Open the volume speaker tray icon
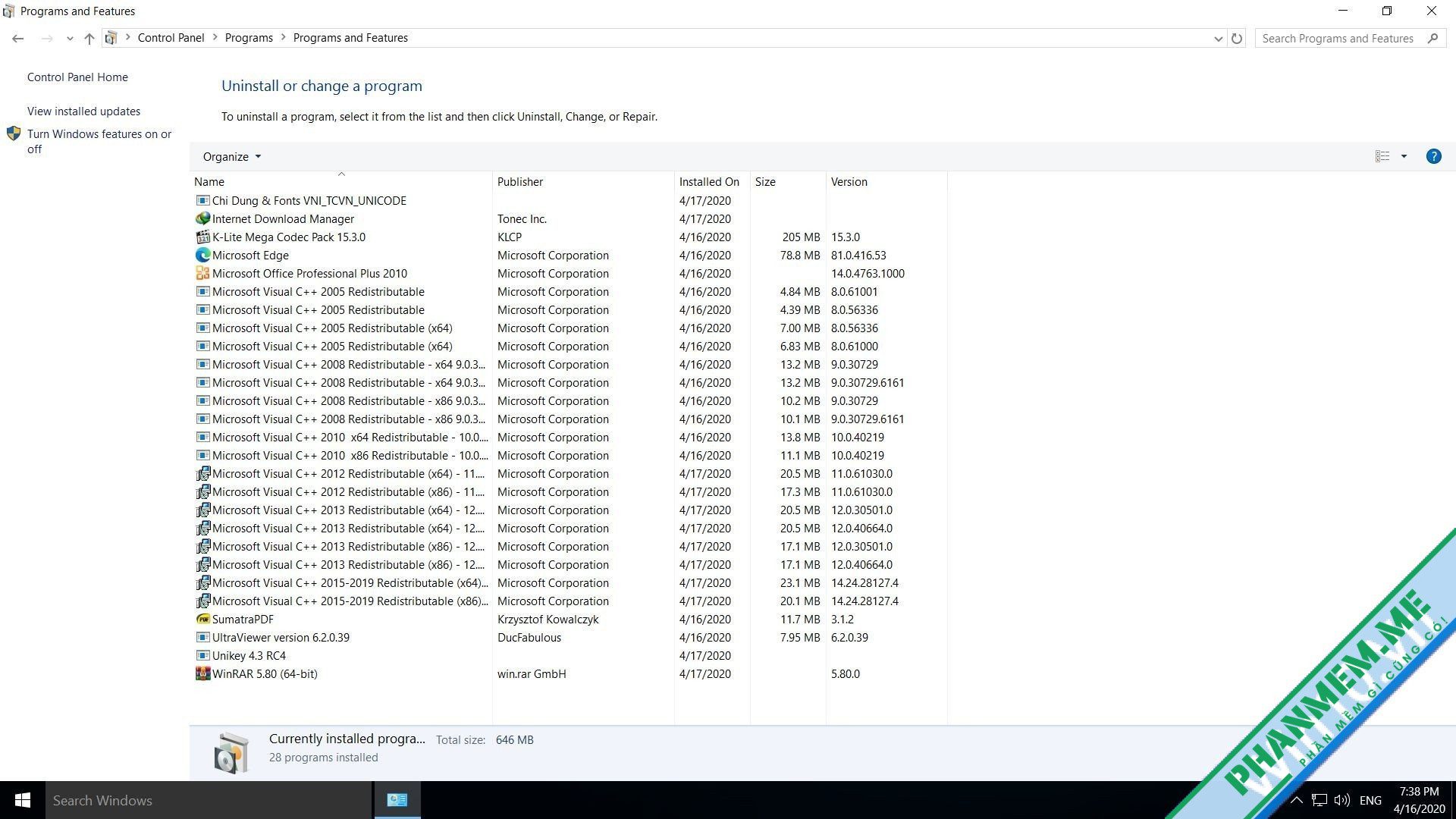 tap(1341, 800)
